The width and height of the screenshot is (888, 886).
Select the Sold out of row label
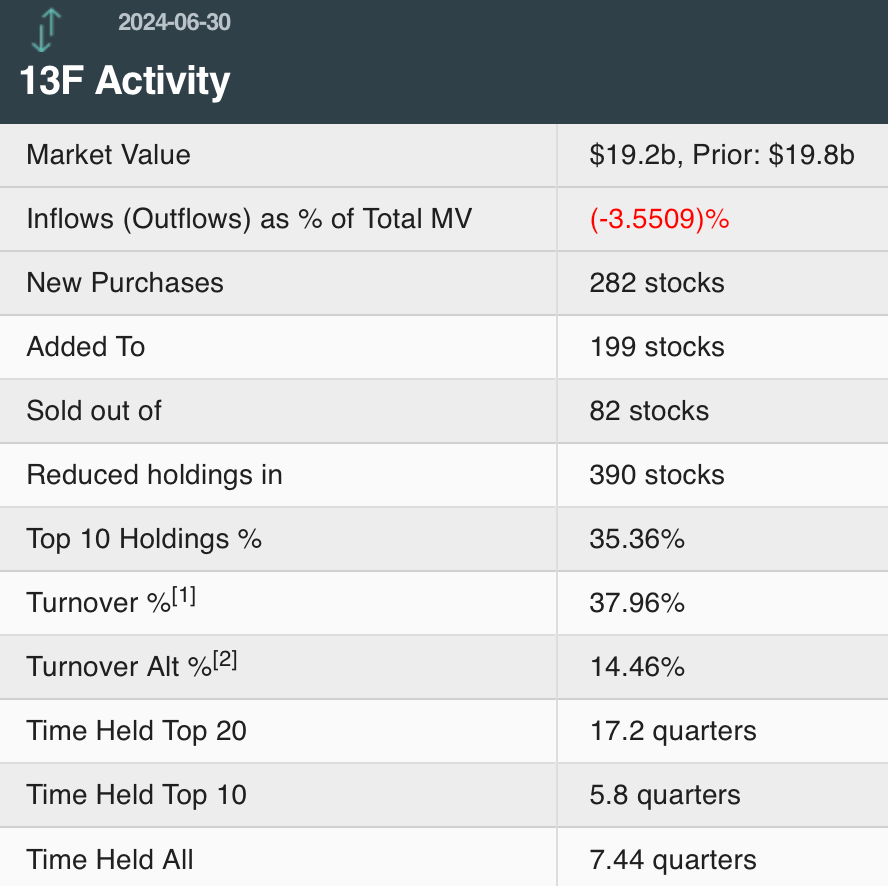(94, 411)
